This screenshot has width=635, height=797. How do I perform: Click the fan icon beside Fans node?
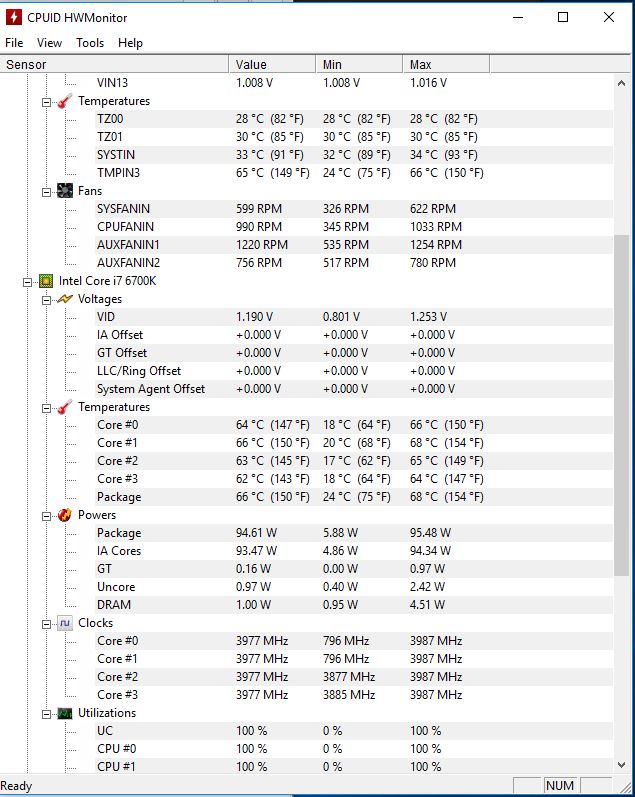pos(65,191)
